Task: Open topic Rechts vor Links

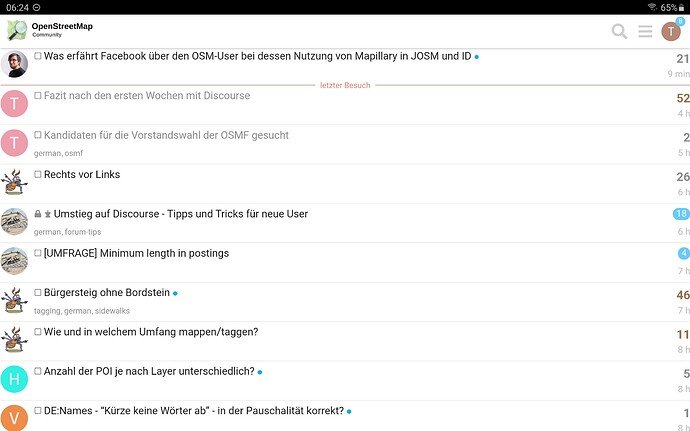Action: pos(82,174)
